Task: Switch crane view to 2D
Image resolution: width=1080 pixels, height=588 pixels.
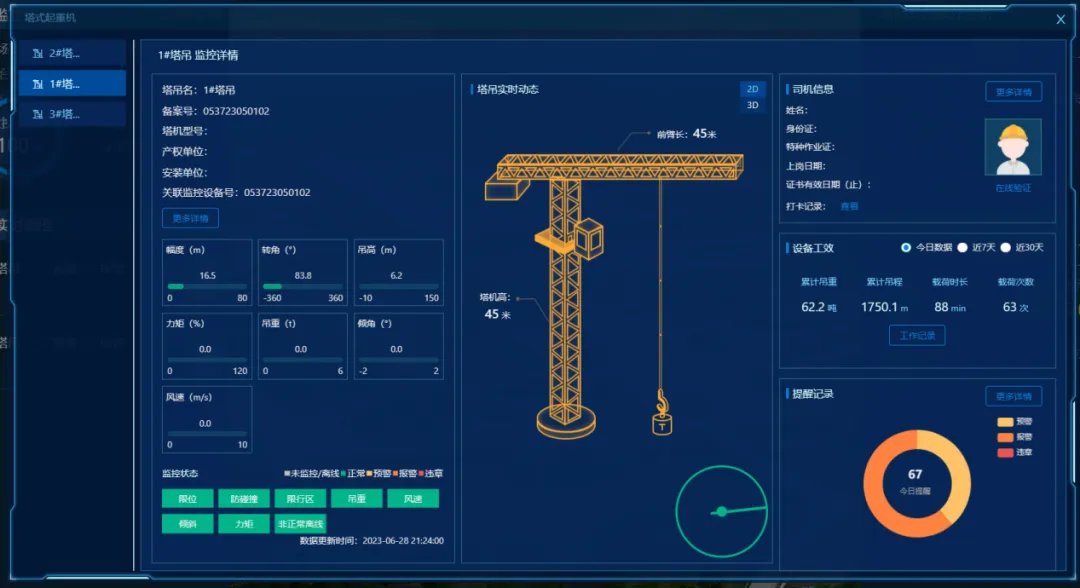Action: [x=752, y=89]
